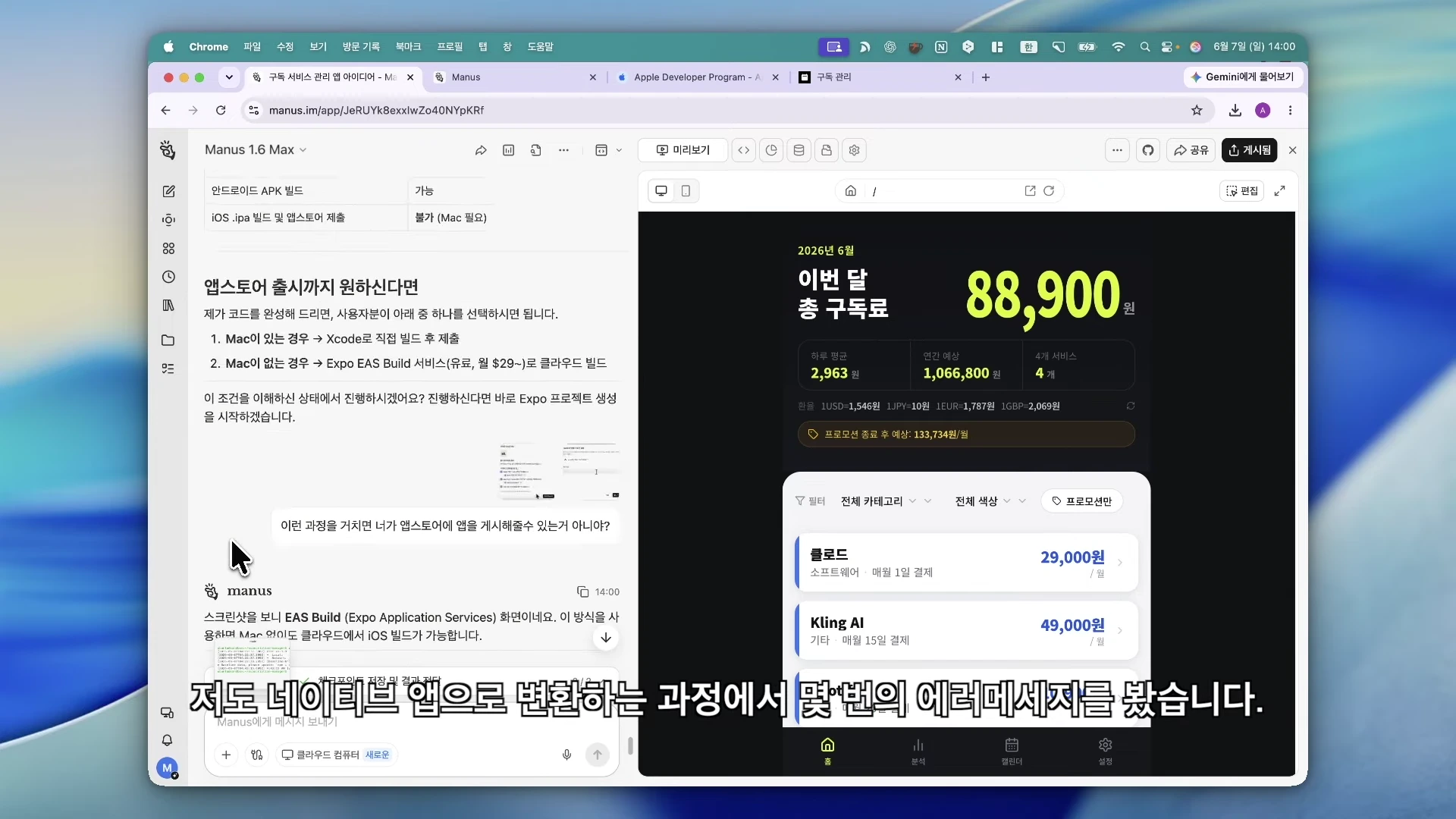
Task: Open the preview in a new tab
Action: pyautogui.click(x=1030, y=191)
